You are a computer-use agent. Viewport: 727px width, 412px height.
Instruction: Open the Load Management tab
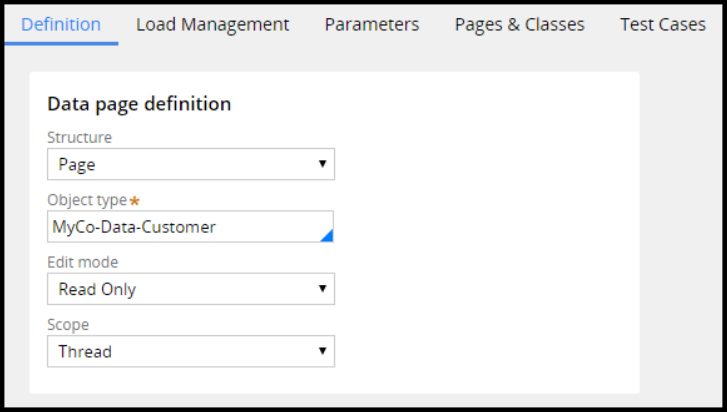pyautogui.click(x=212, y=24)
